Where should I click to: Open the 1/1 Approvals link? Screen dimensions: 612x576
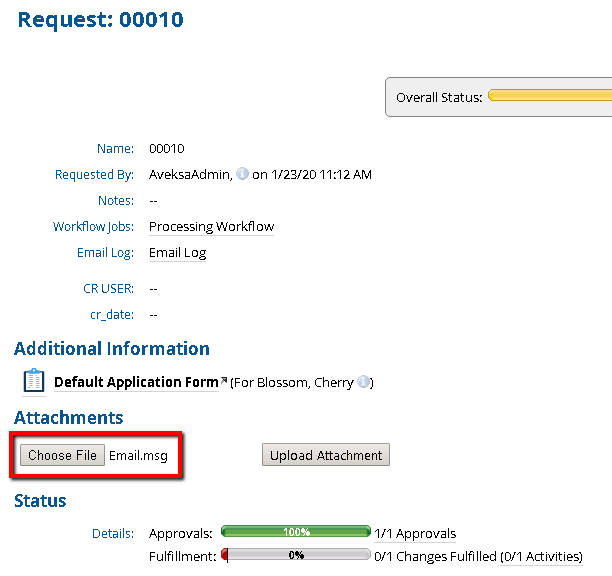tap(415, 534)
